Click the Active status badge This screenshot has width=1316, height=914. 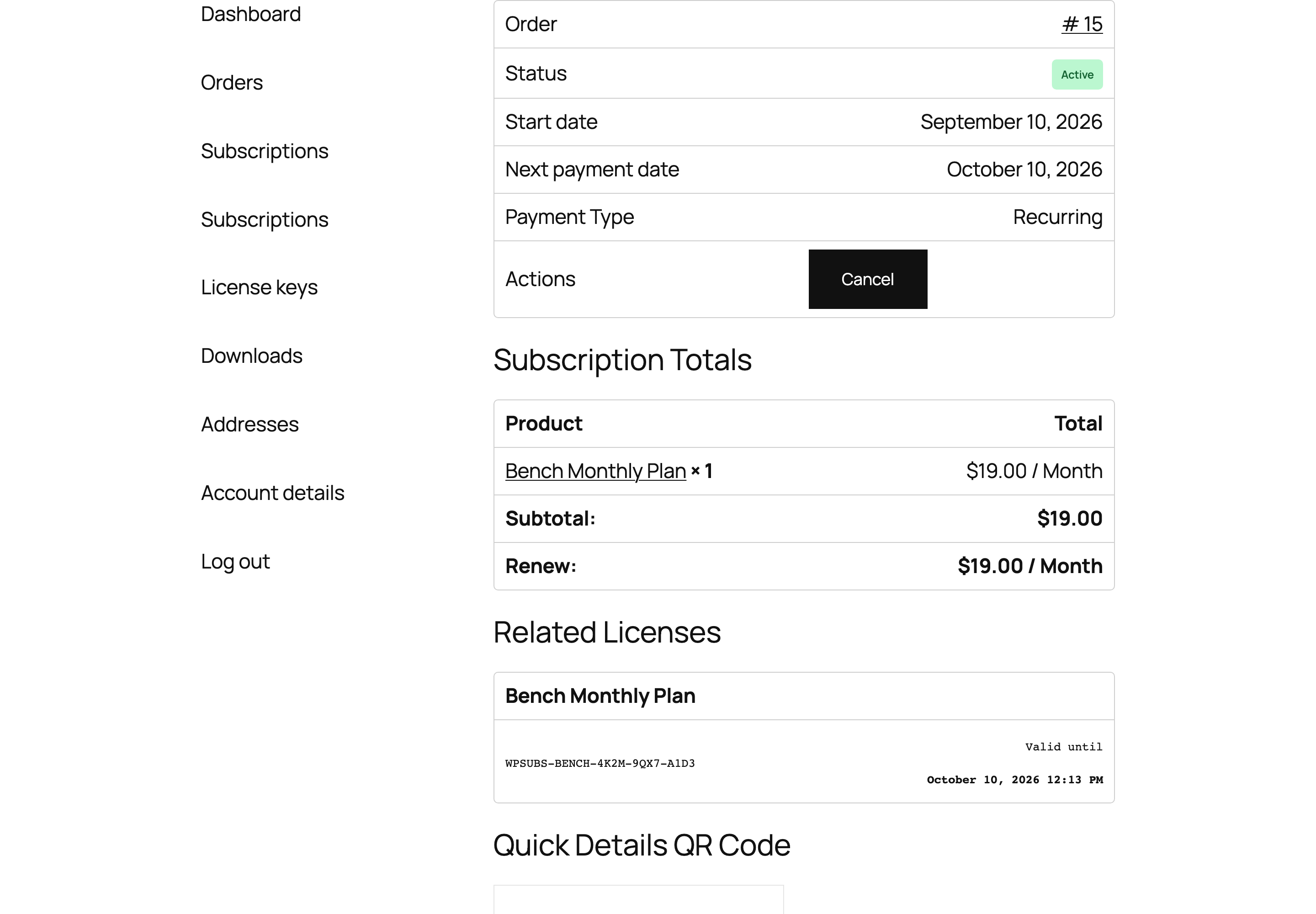1077,74
